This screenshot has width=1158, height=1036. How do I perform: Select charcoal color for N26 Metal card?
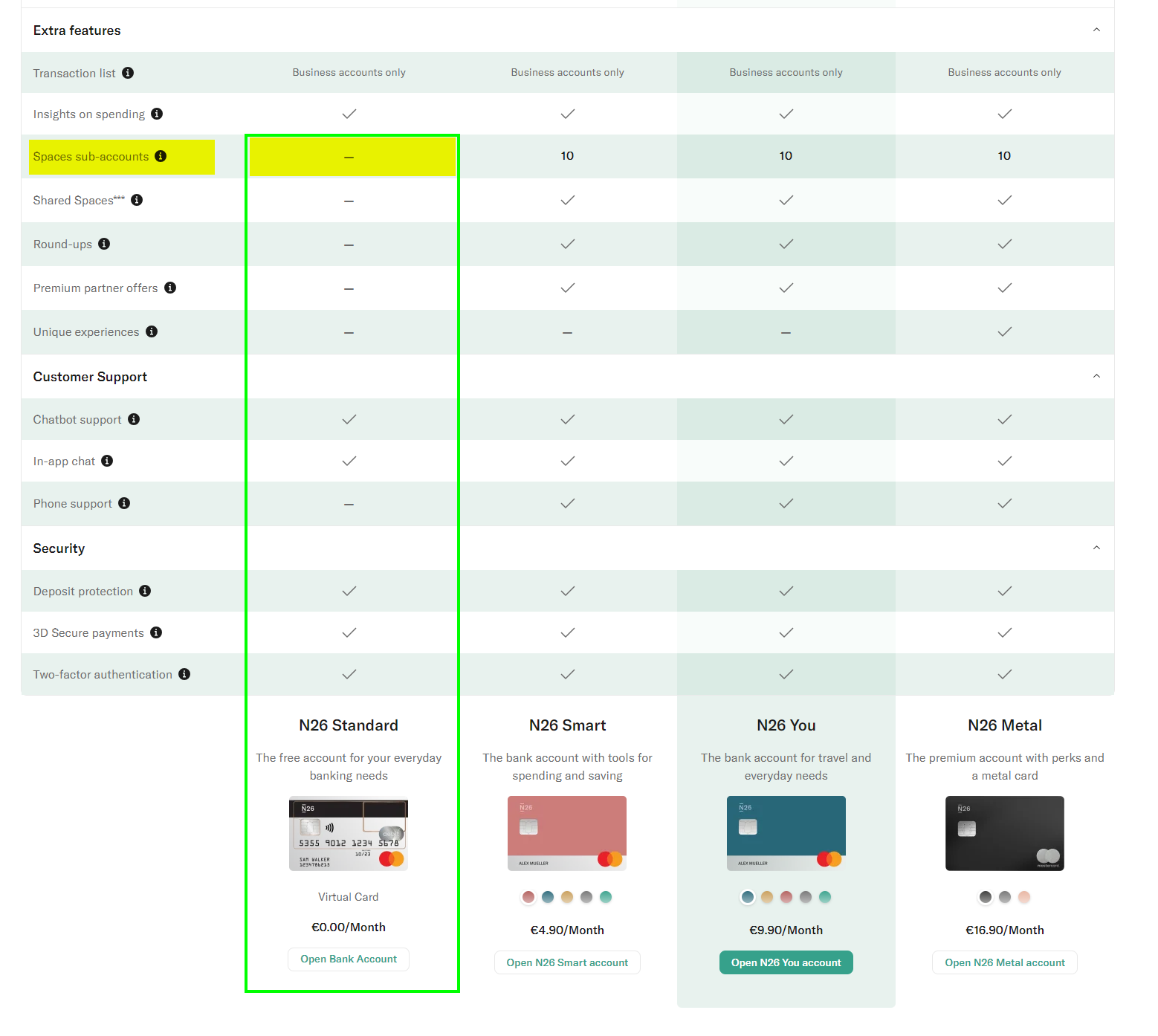coord(986,897)
